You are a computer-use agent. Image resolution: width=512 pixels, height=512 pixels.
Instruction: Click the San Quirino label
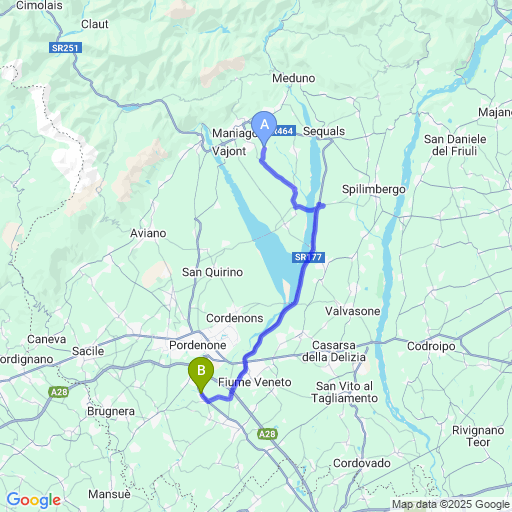pos(212,272)
